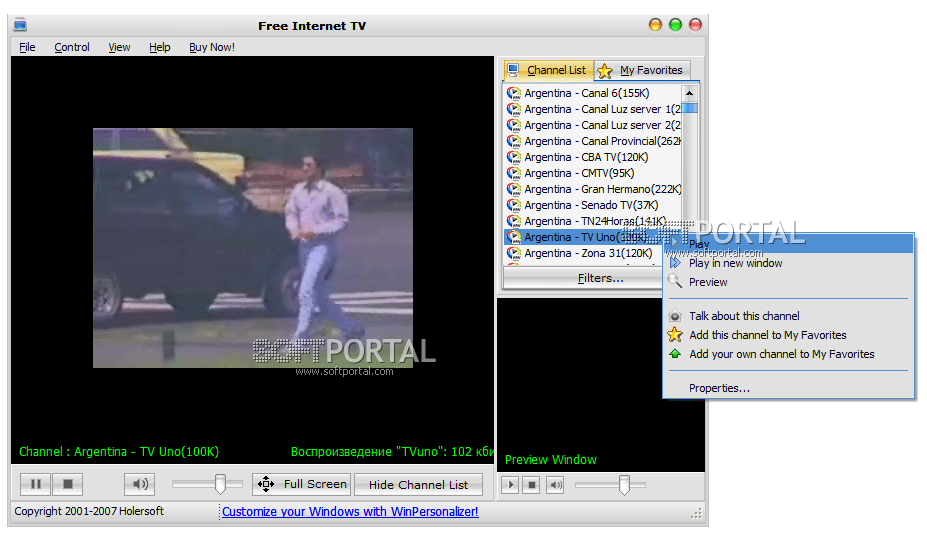
Task: Choose Play in the context menu
Action: pyautogui.click(x=789, y=244)
